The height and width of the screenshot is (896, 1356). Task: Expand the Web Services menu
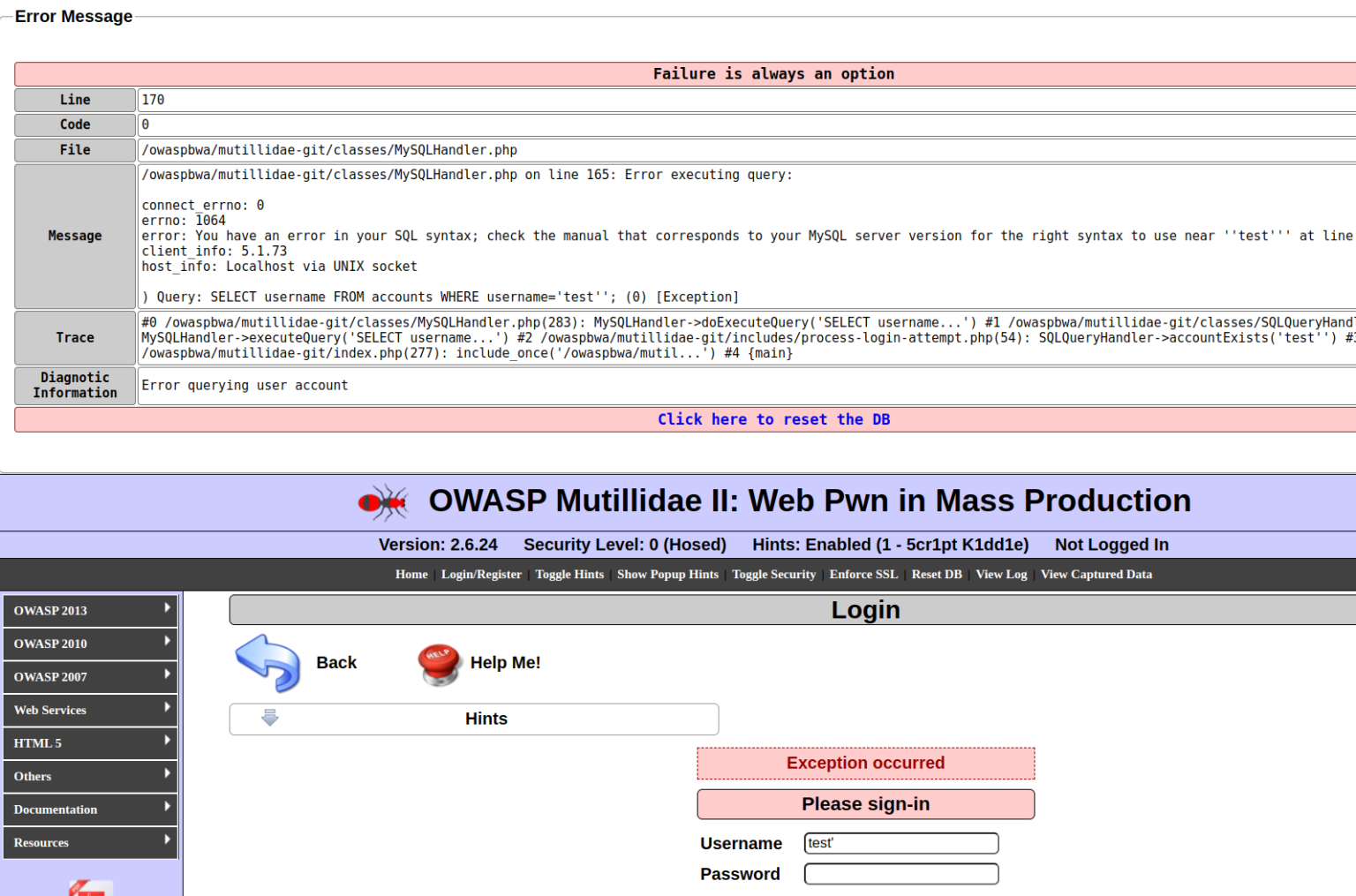91,710
